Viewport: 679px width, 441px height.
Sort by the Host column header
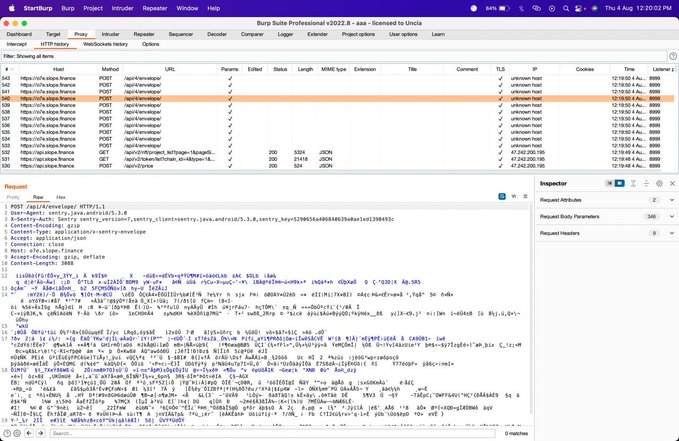[x=58, y=69]
